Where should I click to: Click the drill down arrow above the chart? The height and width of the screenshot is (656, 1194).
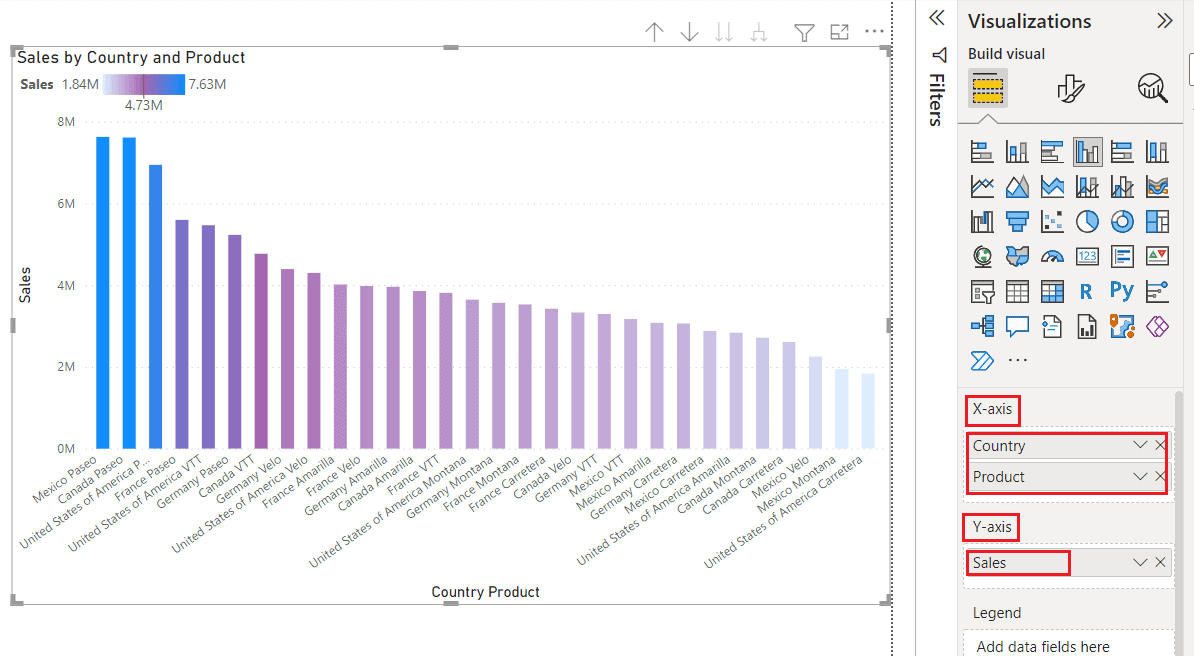[689, 32]
